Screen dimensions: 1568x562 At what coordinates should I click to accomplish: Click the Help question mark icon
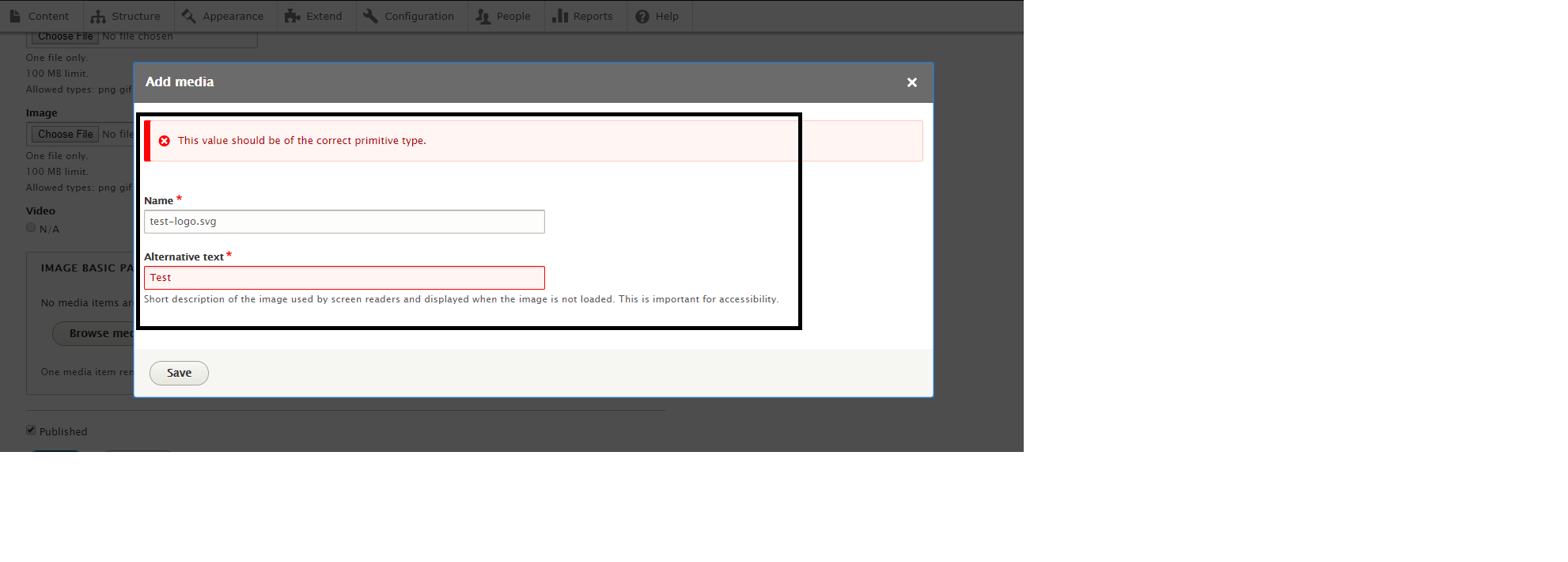pyautogui.click(x=642, y=16)
